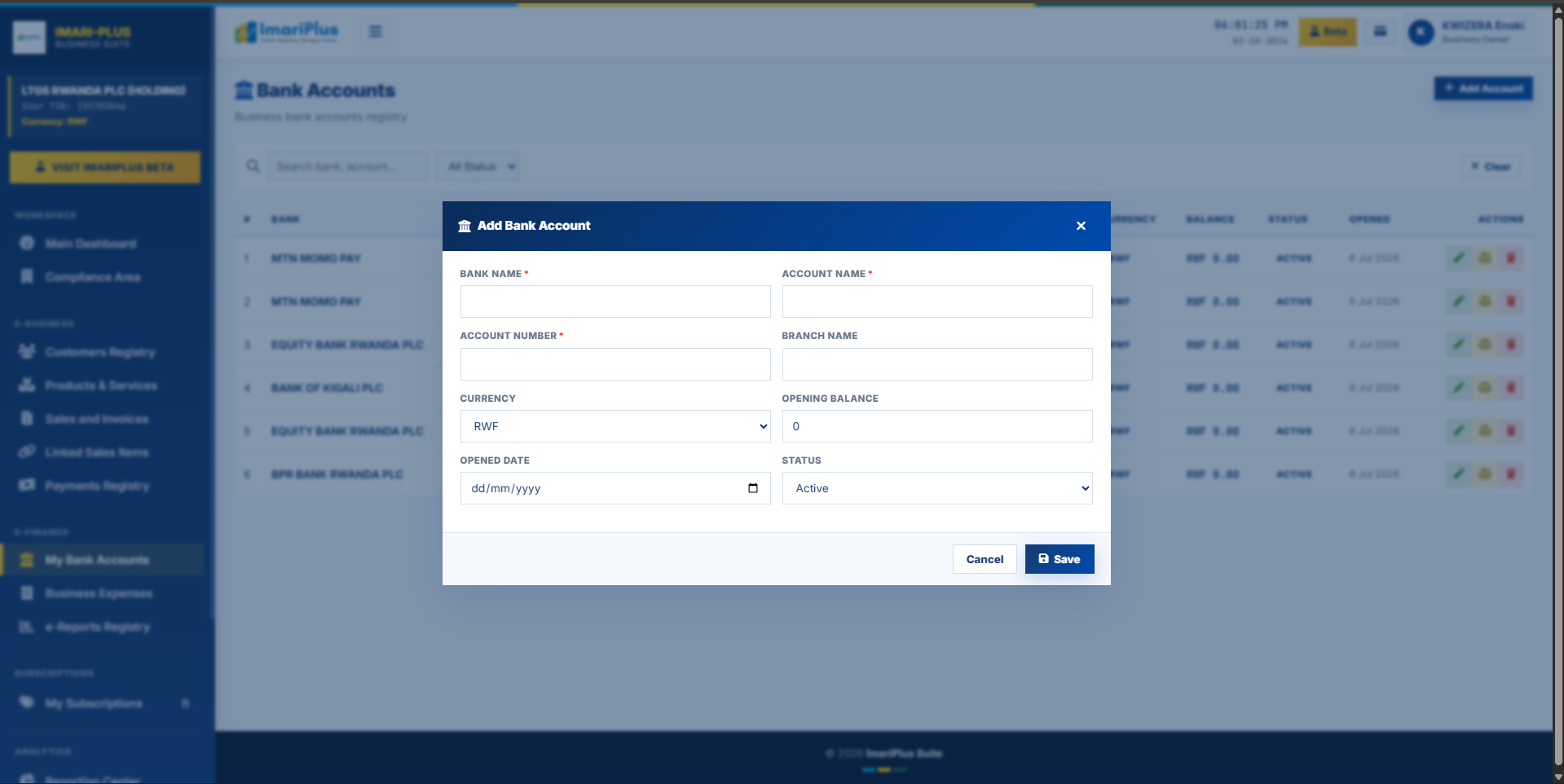This screenshot has height=784, width=1564.
Task: Click the Opened Date dd/mm/yyyy field
Action: [615, 488]
